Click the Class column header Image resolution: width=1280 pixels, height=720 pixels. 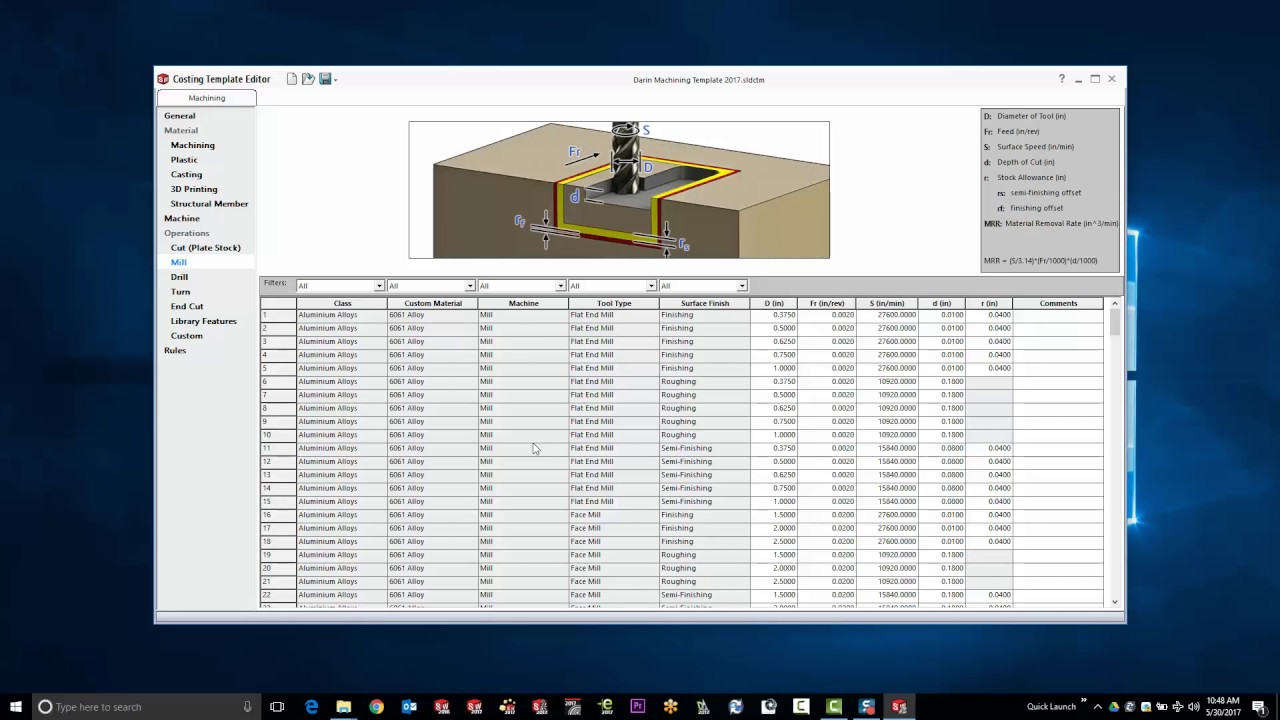coord(342,303)
